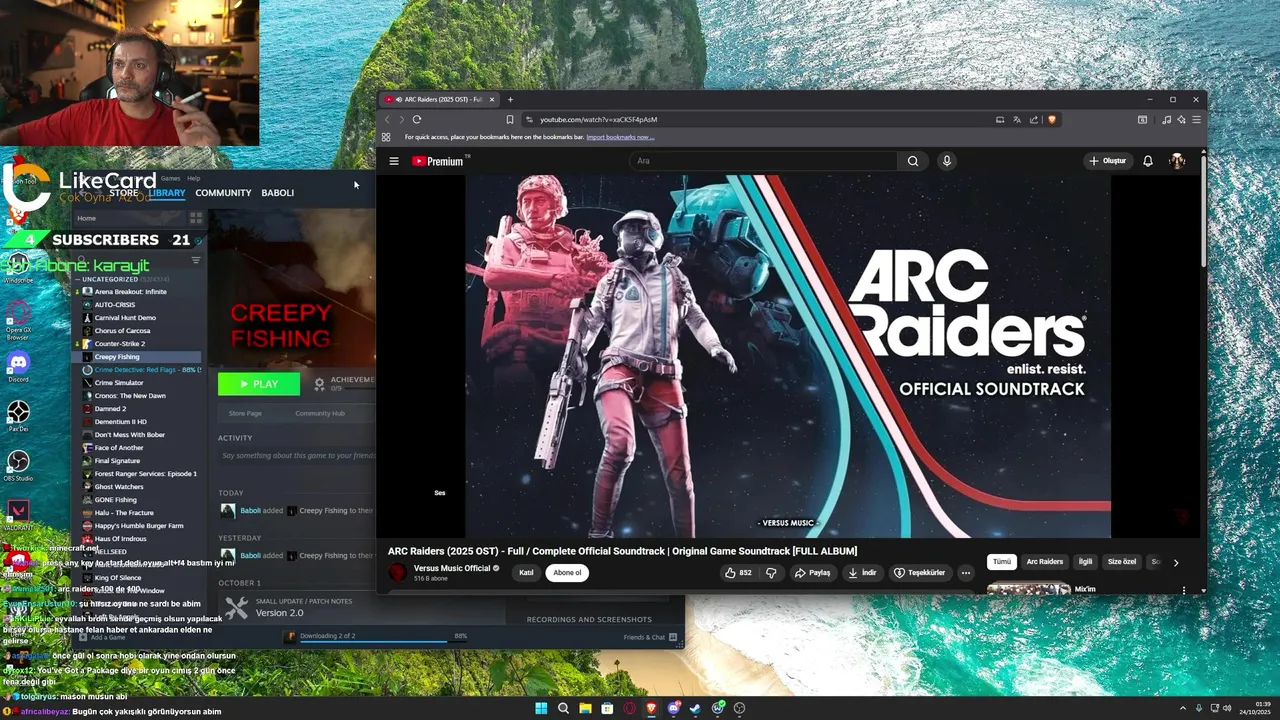Click the Abone ol subscribe button
The width and height of the screenshot is (1280, 720).
pos(567,573)
